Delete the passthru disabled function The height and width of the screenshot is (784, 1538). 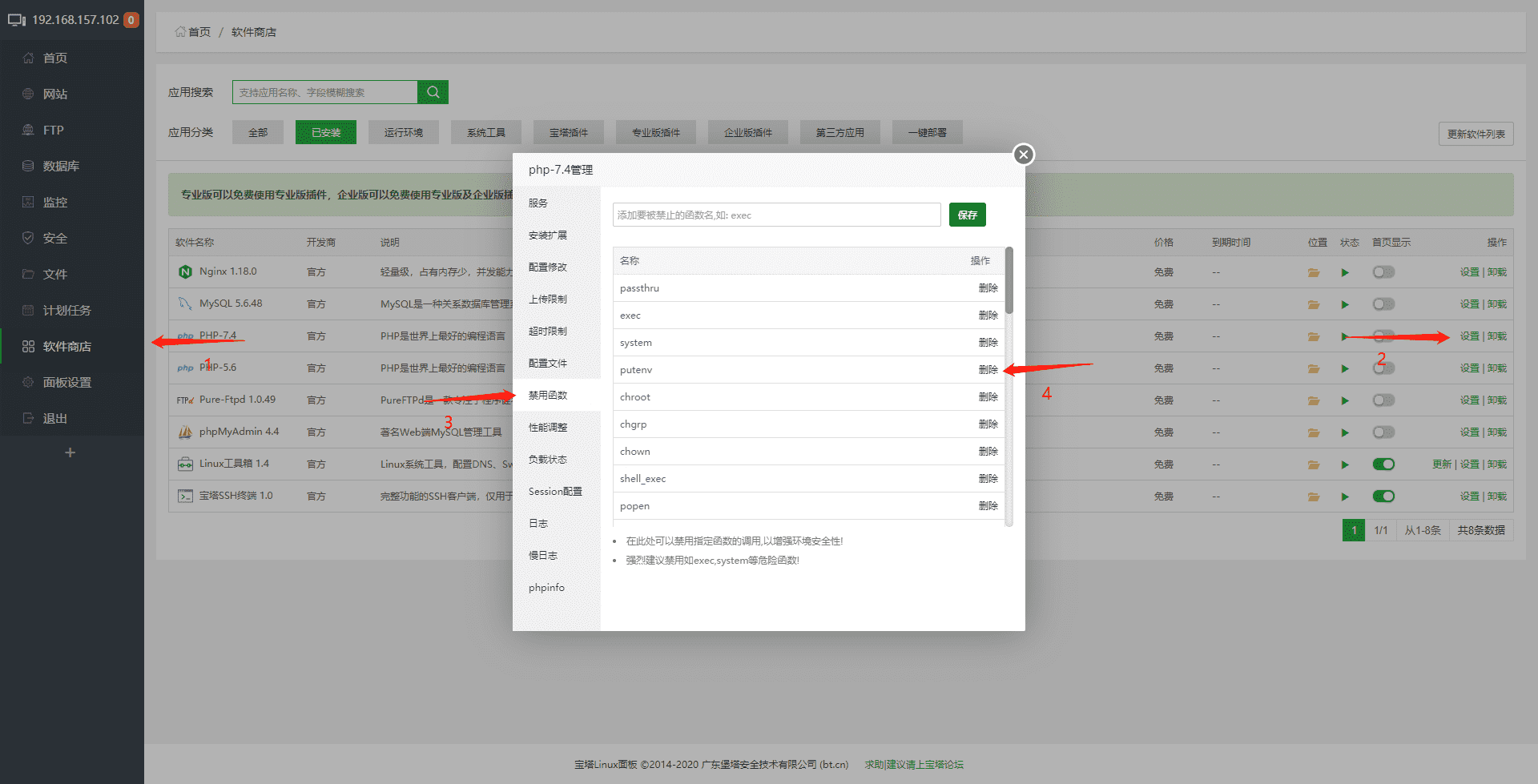[x=988, y=288]
